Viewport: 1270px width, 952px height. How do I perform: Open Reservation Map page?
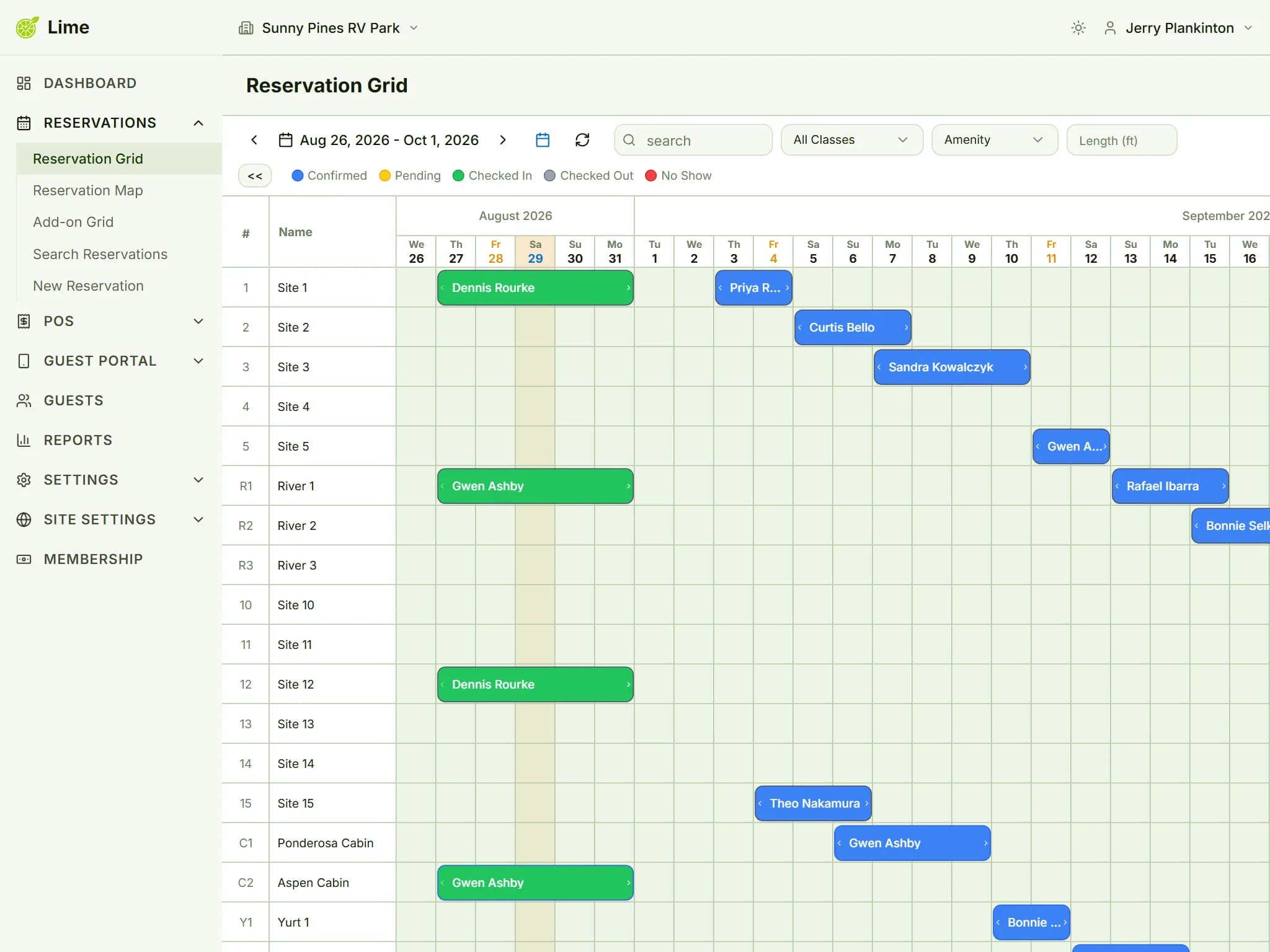click(x=88, y=190)
